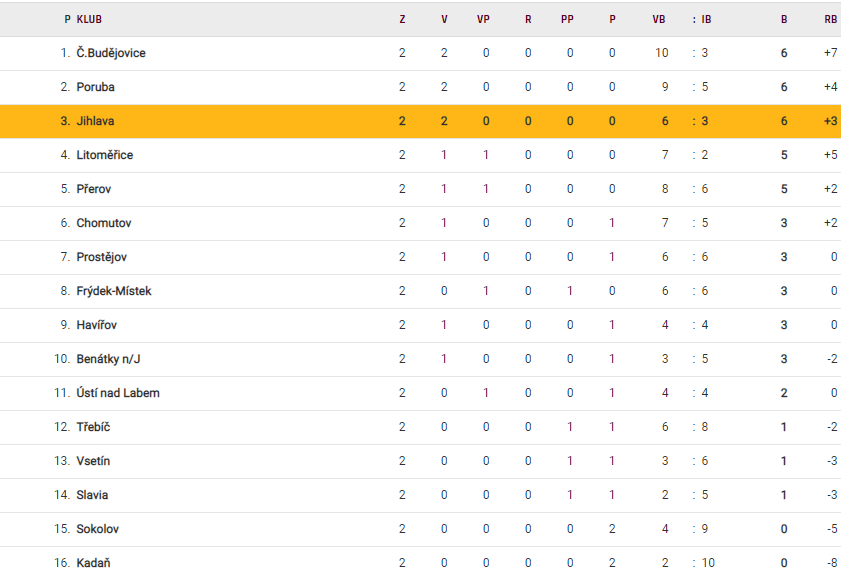
Task: Select the Havířov team name
Action: pyautogui.click(x=99, y=325)
